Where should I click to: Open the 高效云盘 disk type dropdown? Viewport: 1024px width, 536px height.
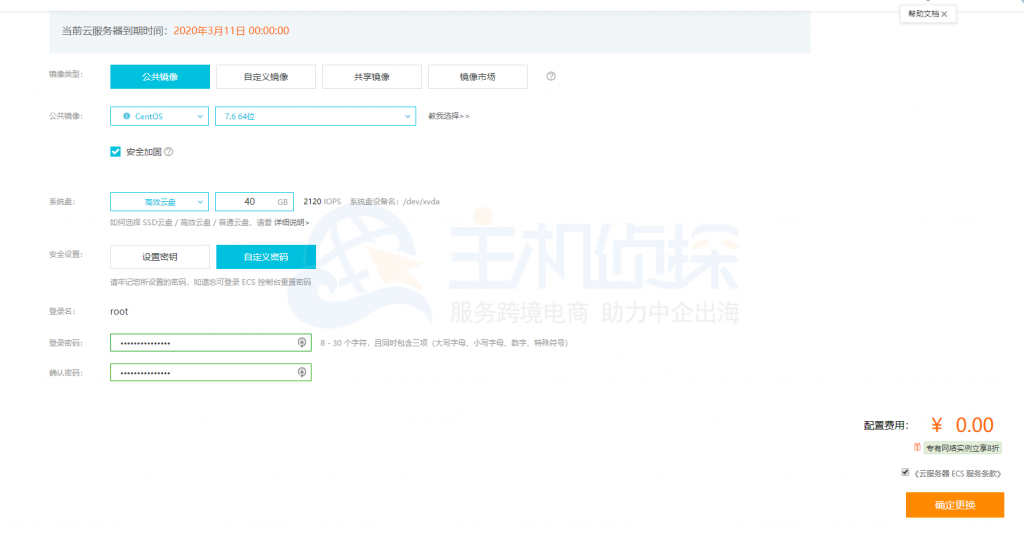(159, 202)
